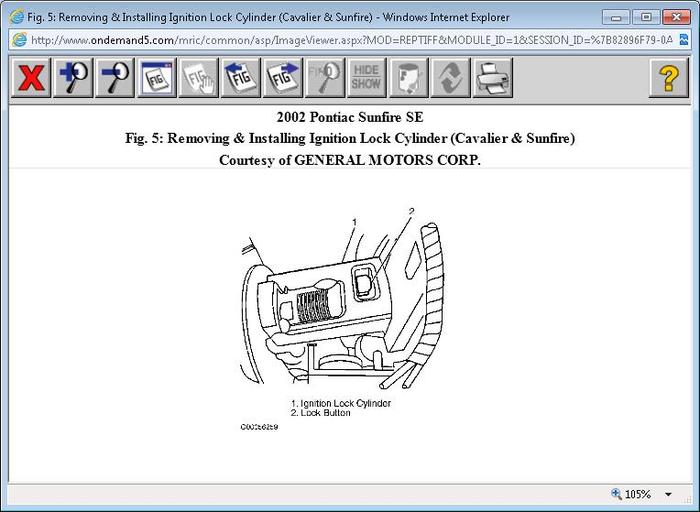The width and height of the screenshot is (700, 512).
Task: Open the zoom level dropdown arrow
Action: coord(668,494)
